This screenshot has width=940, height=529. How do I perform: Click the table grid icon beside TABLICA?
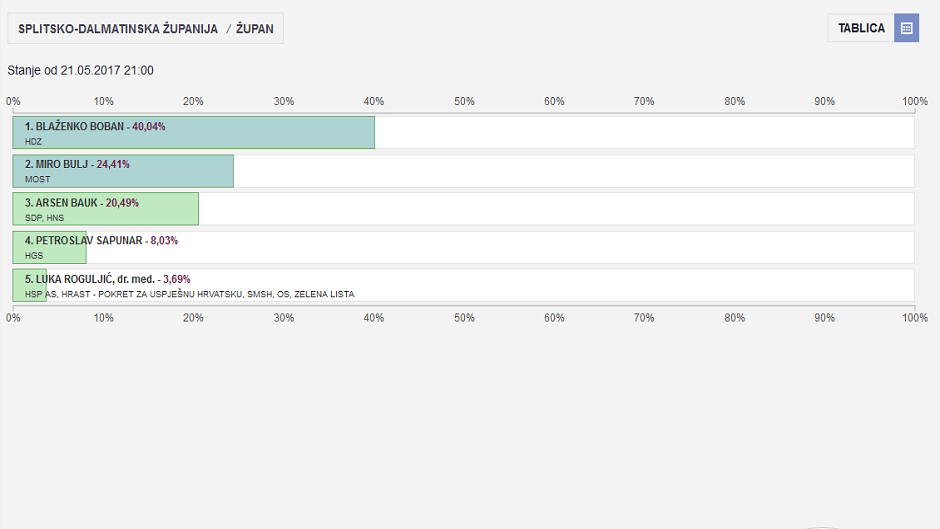point(906,28)
